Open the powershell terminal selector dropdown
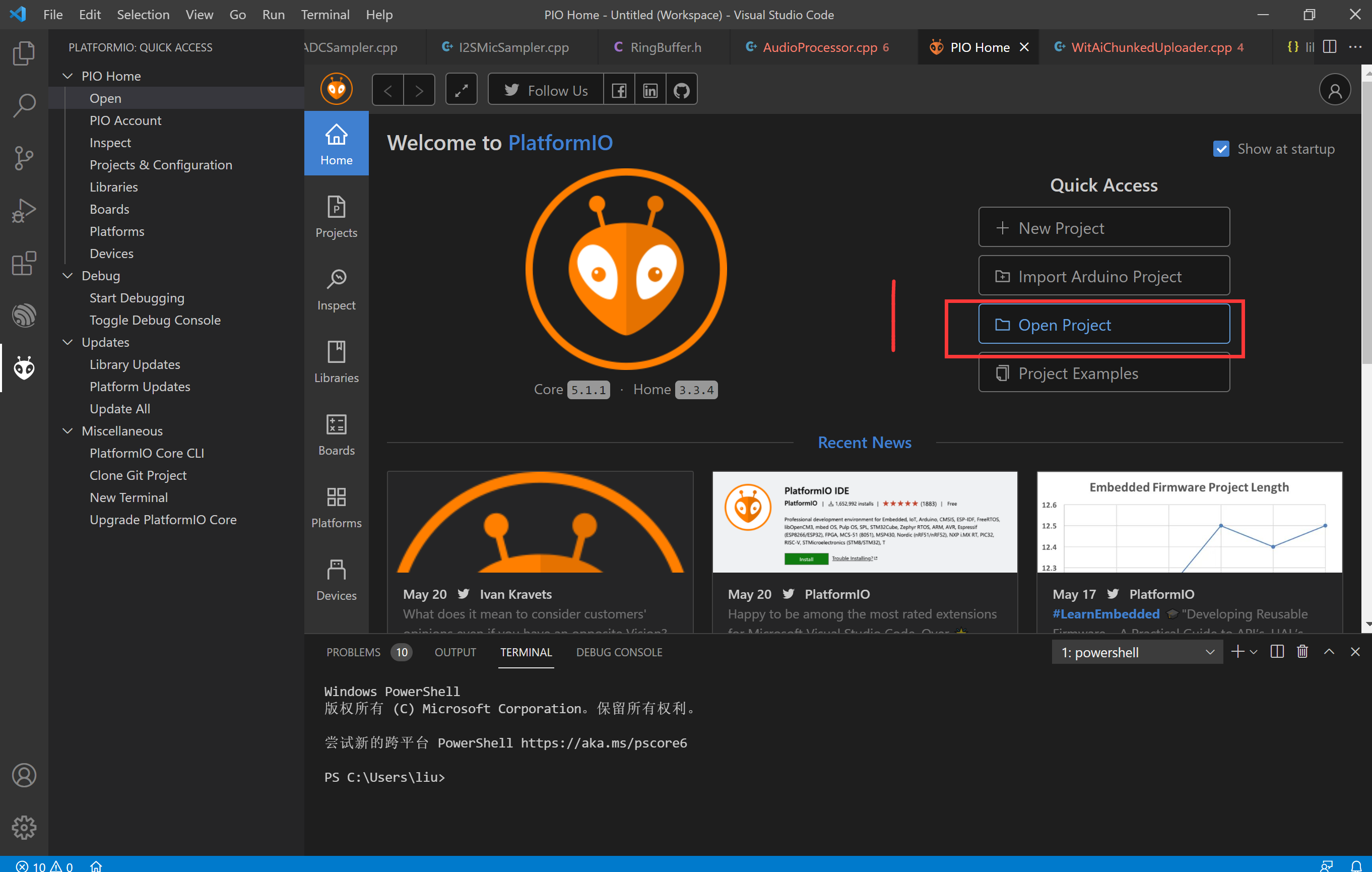The height and width of the screenshot is (872, 1372). point(1210,652)
